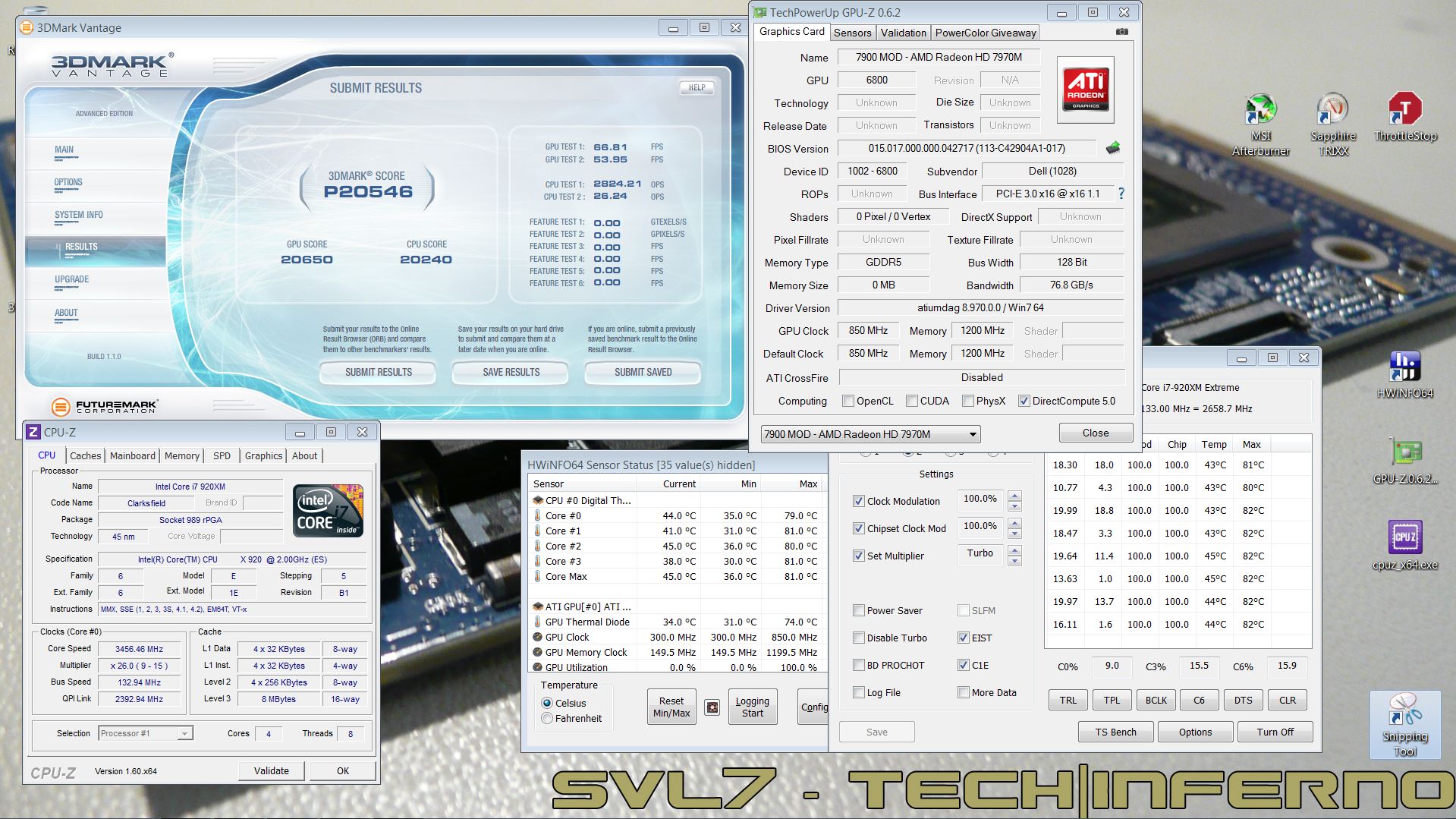
Task: Click Futuremark Corporation logo
Action: (x=104, y=406)
